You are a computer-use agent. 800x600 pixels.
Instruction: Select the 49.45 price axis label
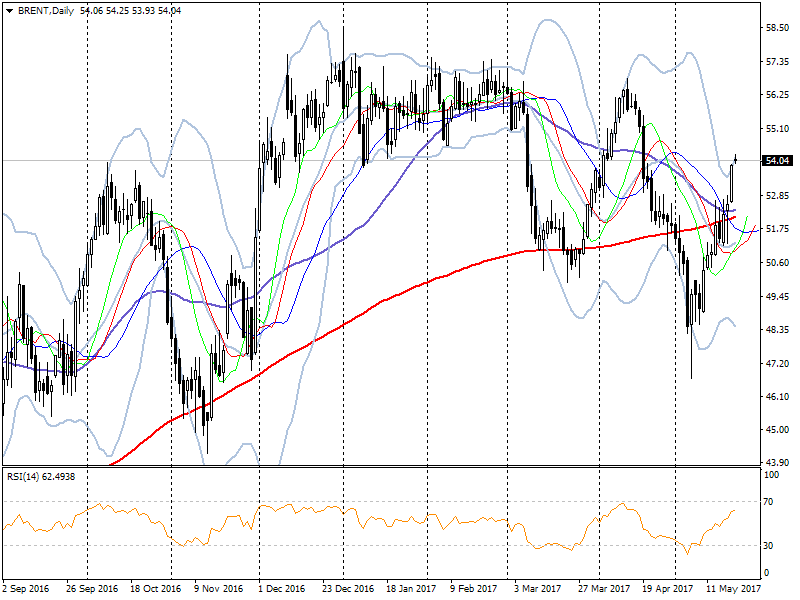pos(777,296)
